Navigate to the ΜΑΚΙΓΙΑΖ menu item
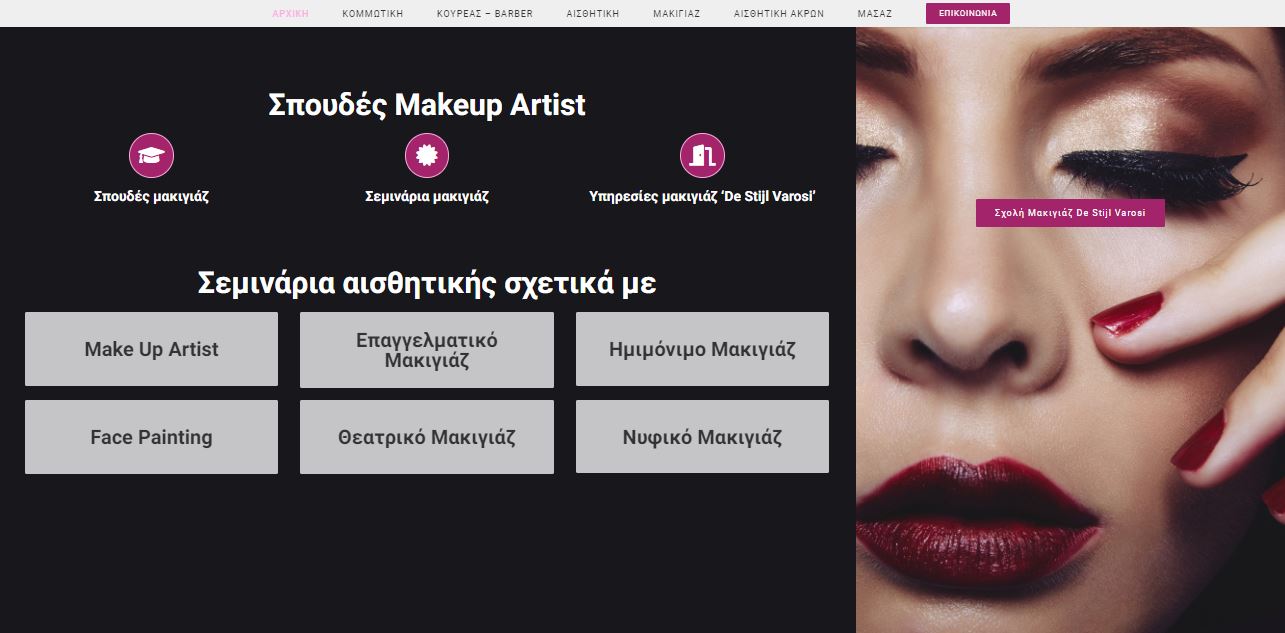 pos(676,14)
